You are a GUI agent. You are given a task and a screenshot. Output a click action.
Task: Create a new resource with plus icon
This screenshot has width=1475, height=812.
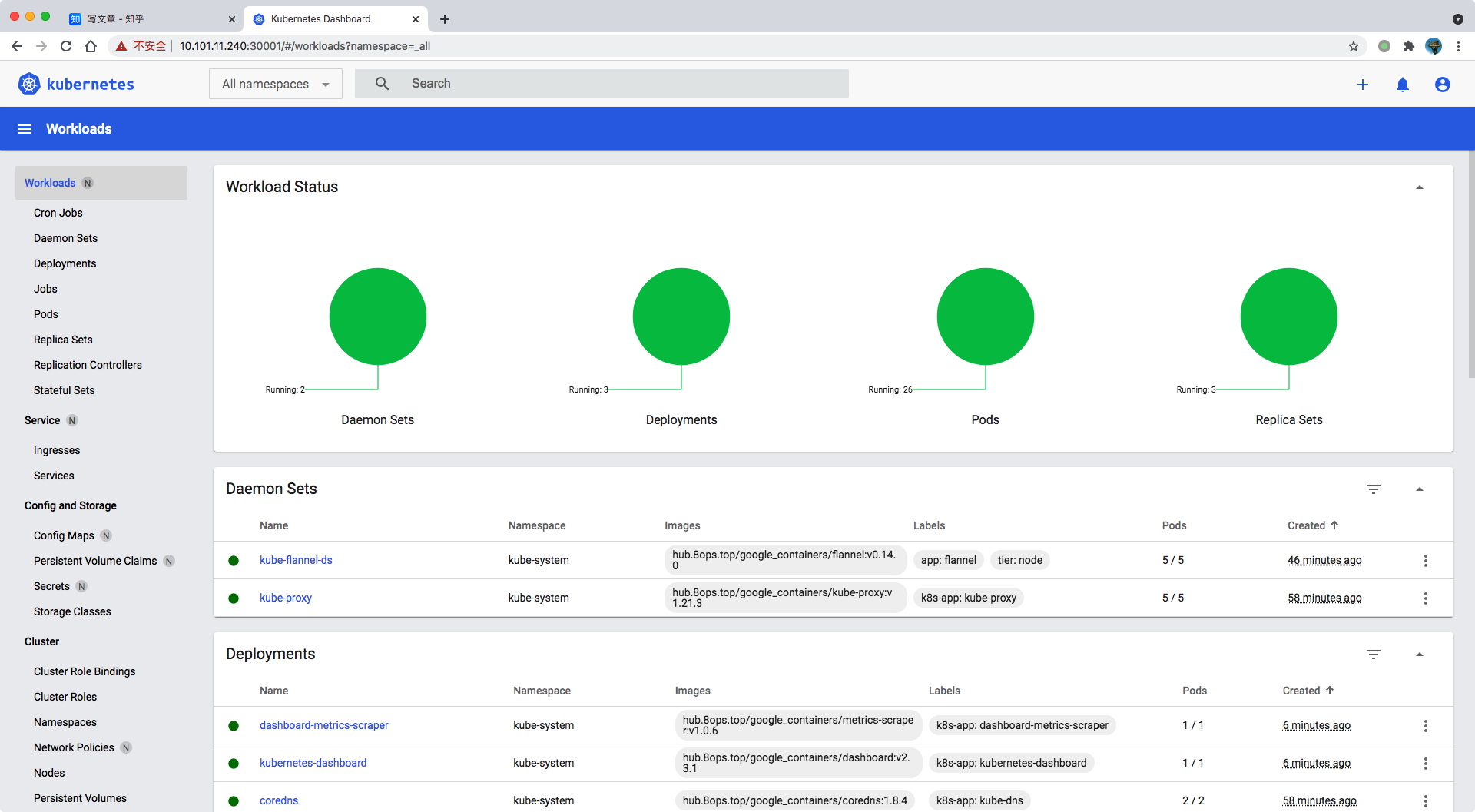(1363, 85)
